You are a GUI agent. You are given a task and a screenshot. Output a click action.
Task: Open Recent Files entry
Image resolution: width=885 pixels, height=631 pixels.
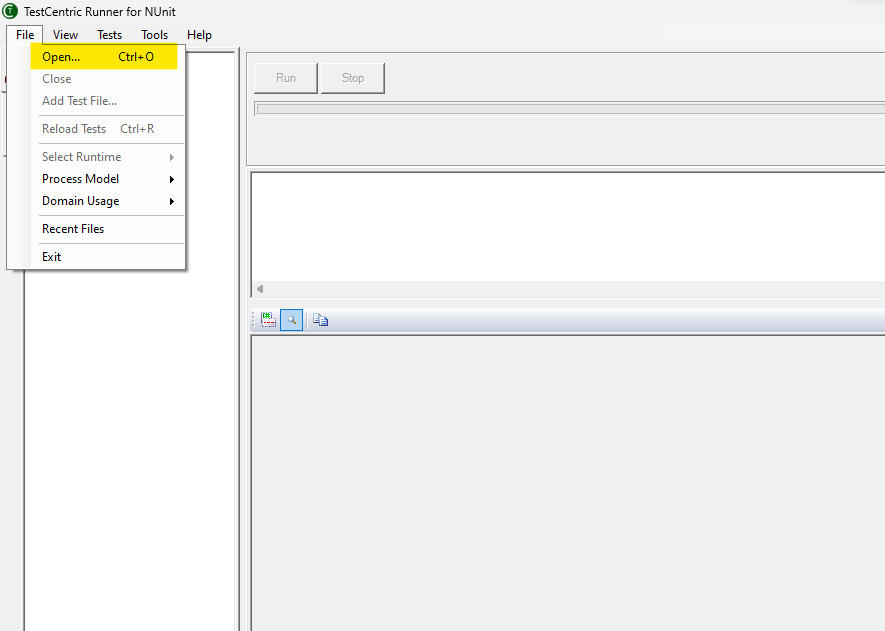pyautogui.click(x=108, y=229)
